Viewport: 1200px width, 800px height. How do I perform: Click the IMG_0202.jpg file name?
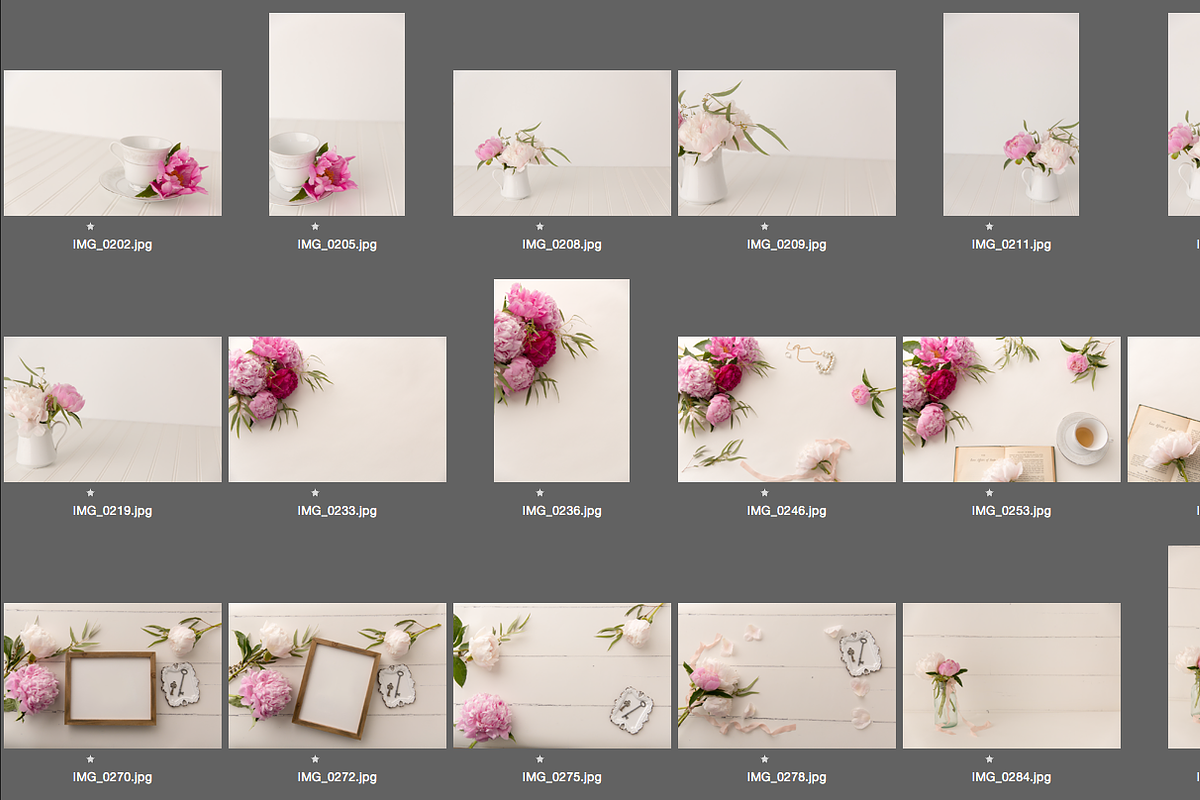point(113,244)
